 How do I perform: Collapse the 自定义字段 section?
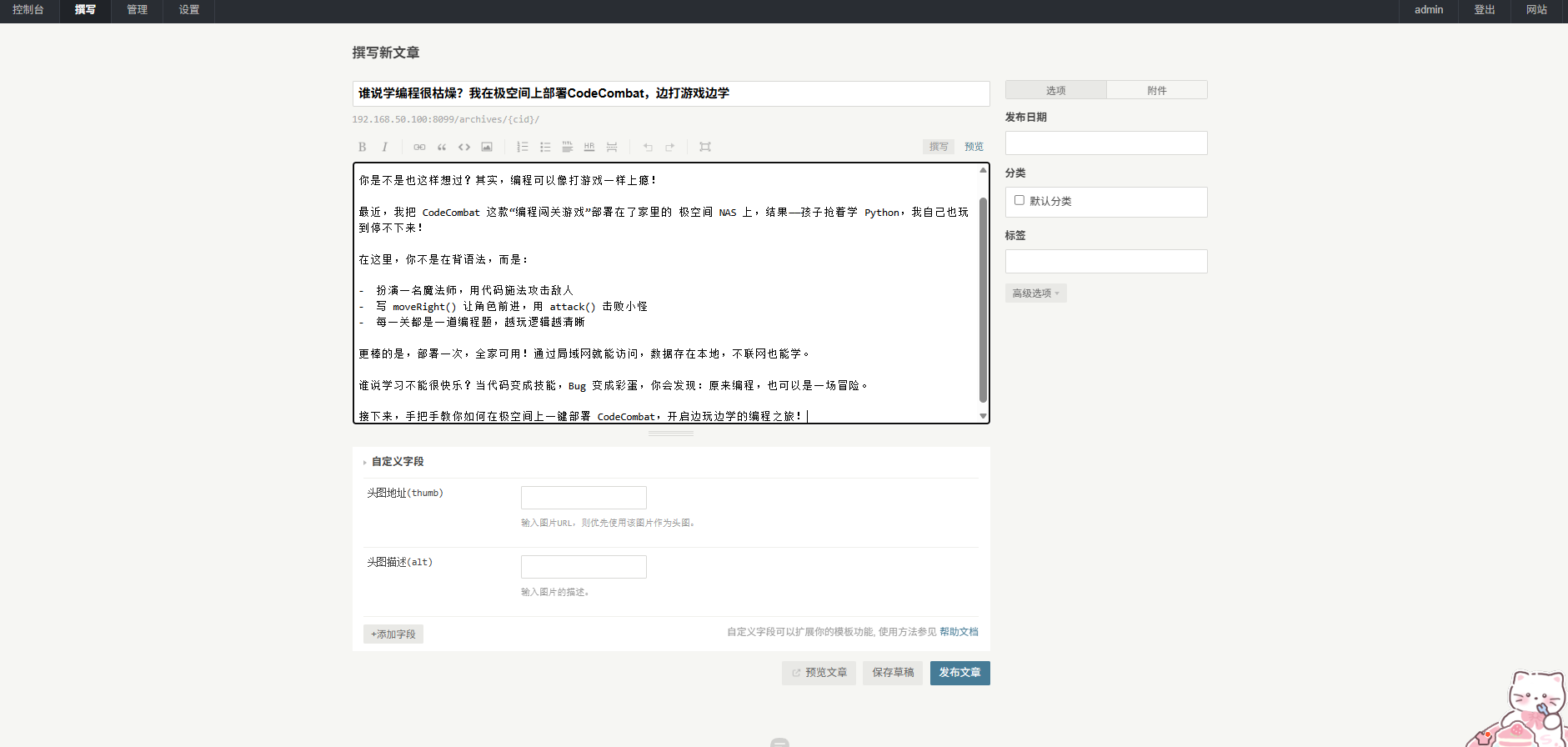click(397, 462)
